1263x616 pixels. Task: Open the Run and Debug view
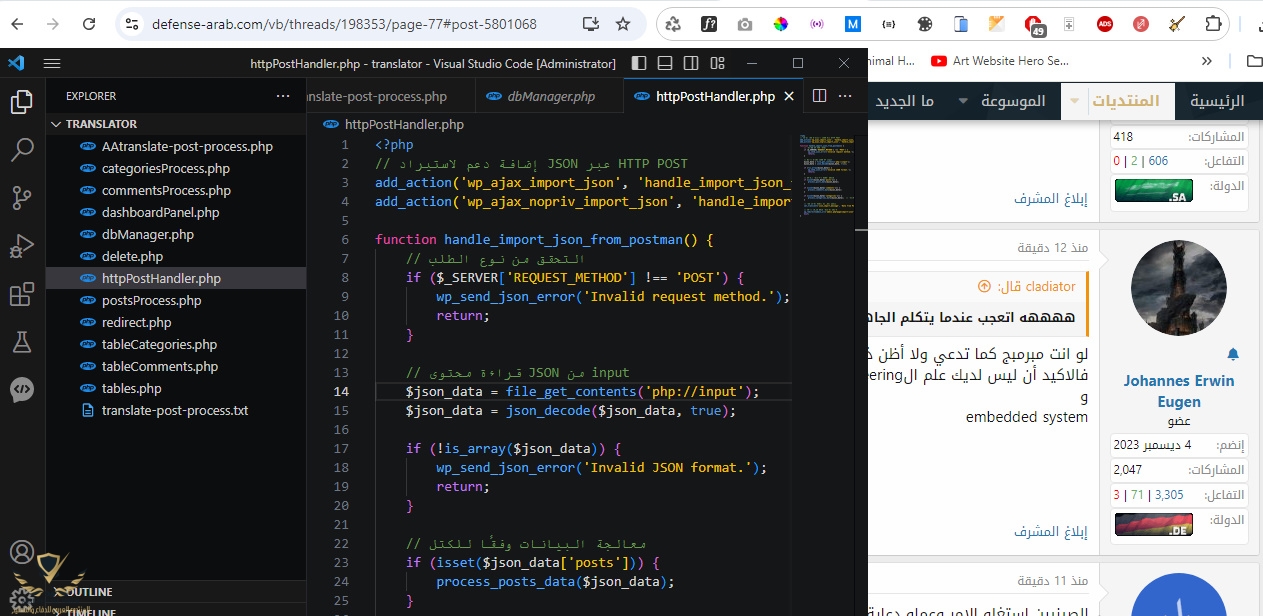(x=22, y=246)
